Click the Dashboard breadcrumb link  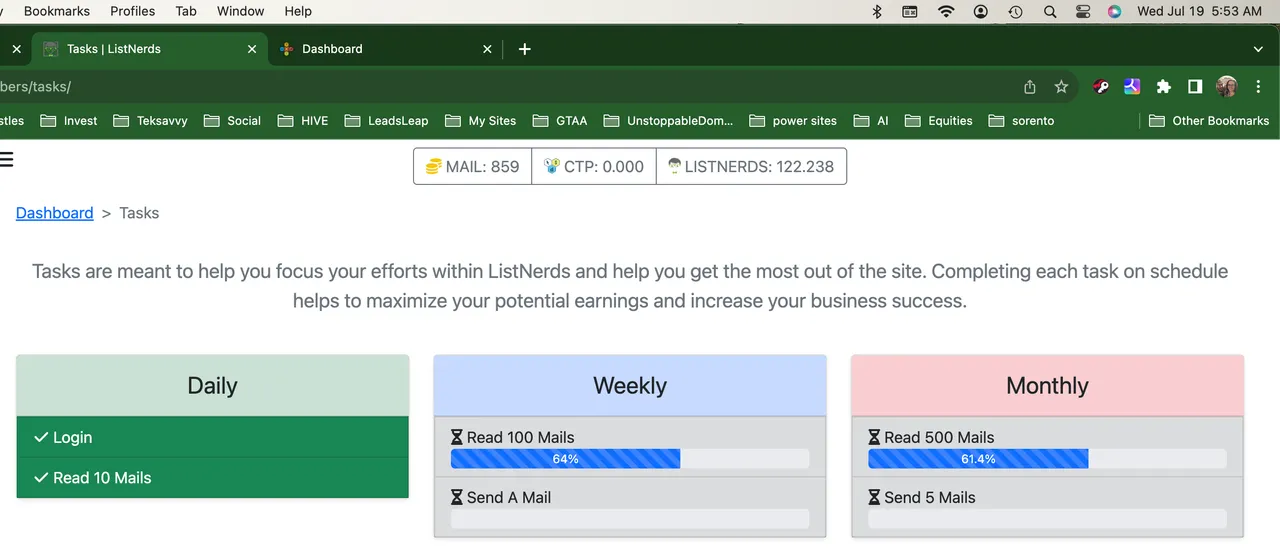coord(54,213)
